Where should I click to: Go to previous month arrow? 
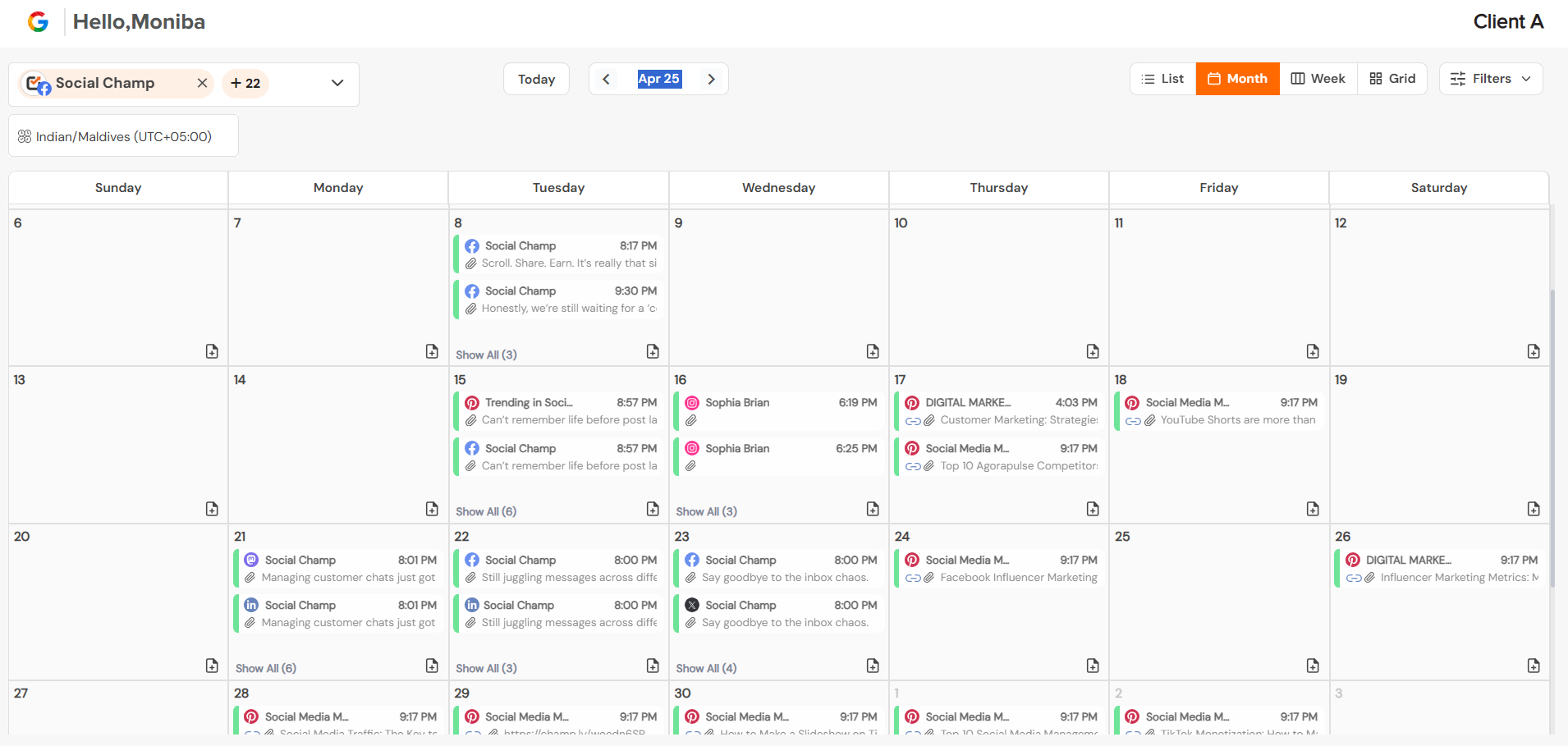606,79
